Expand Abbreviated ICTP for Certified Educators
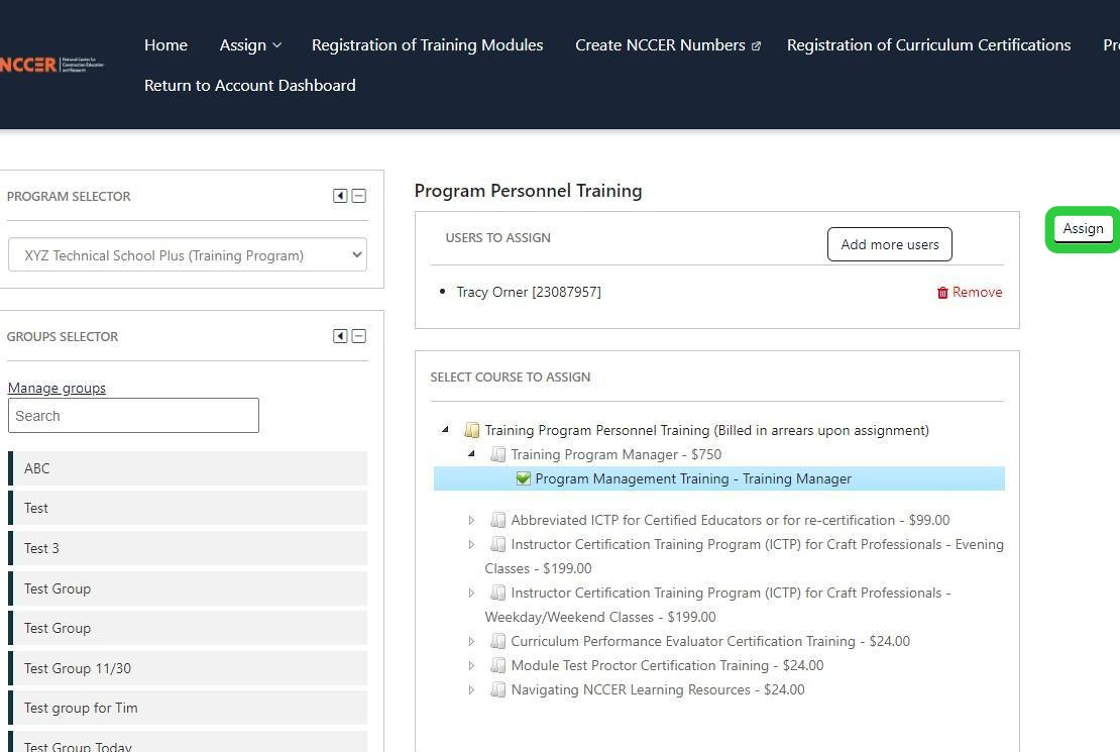Image resolution: width=1120 pixels, height=752 pixels. [x=472, y=520]
